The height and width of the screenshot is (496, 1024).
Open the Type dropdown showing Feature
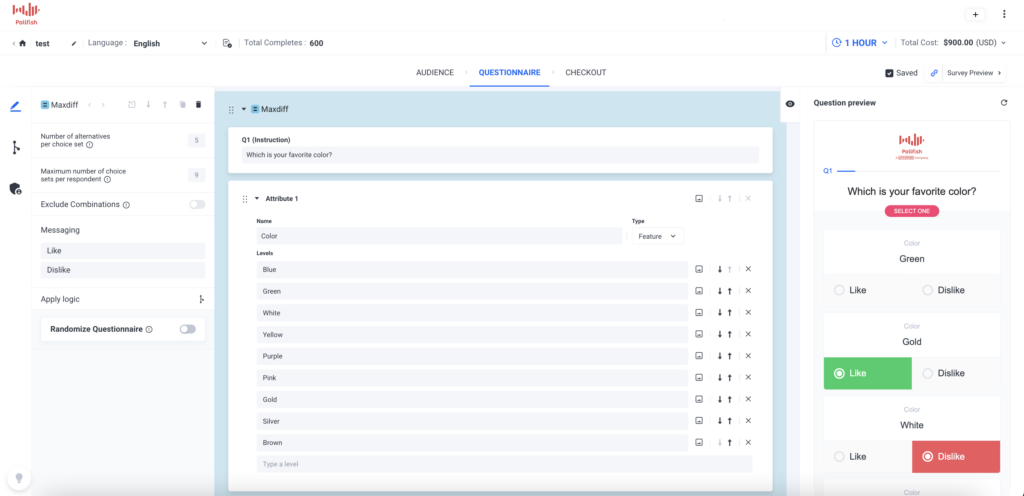tap(657, 236)
